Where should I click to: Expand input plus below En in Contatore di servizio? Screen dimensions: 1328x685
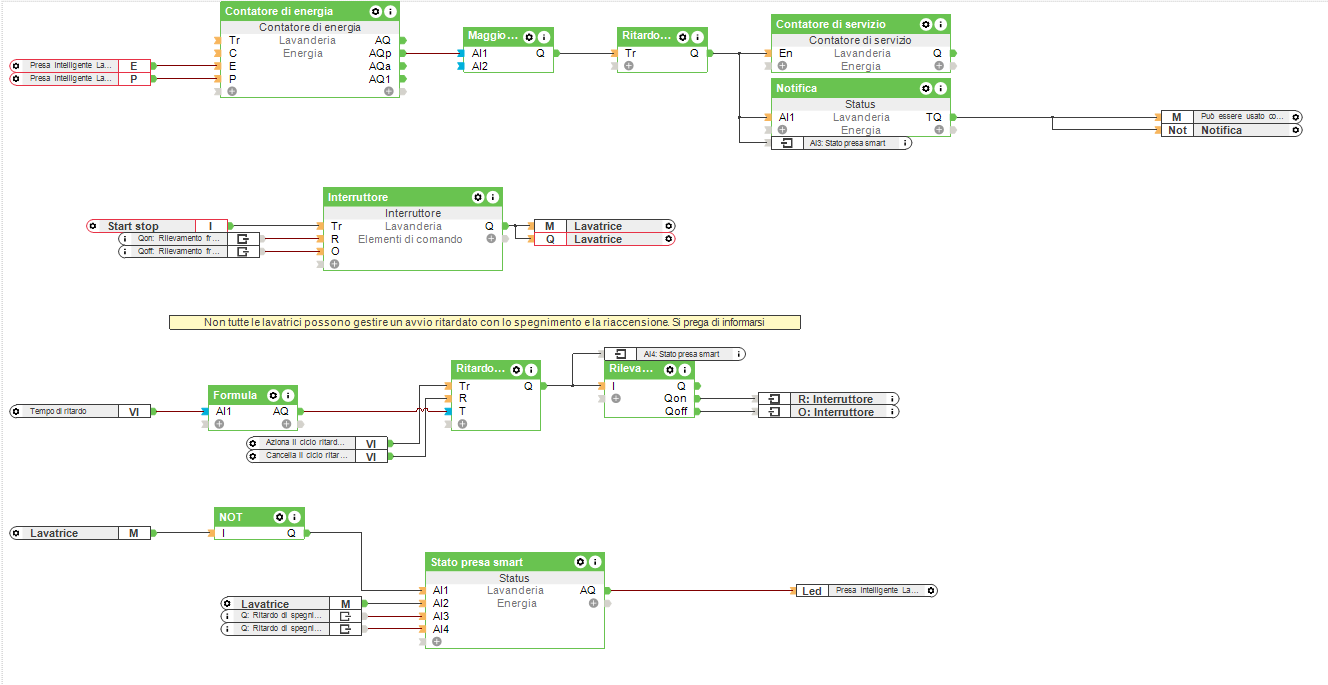(x=782, y=66)
